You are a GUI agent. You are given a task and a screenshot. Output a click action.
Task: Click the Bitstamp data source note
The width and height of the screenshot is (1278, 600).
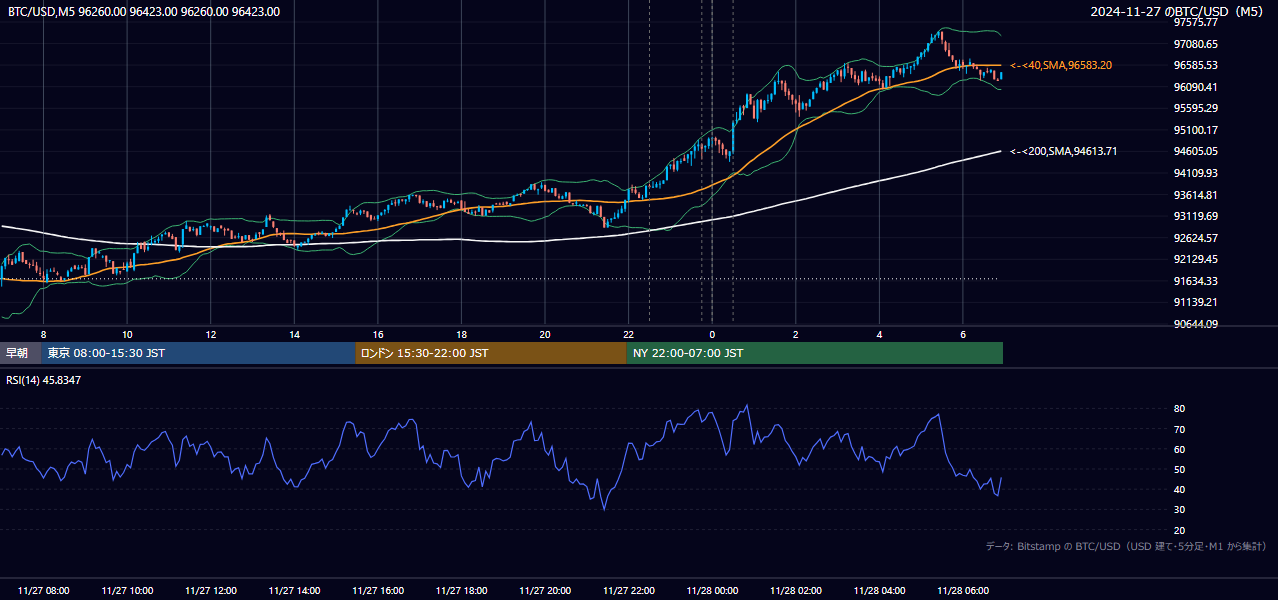pos(1126,546)
